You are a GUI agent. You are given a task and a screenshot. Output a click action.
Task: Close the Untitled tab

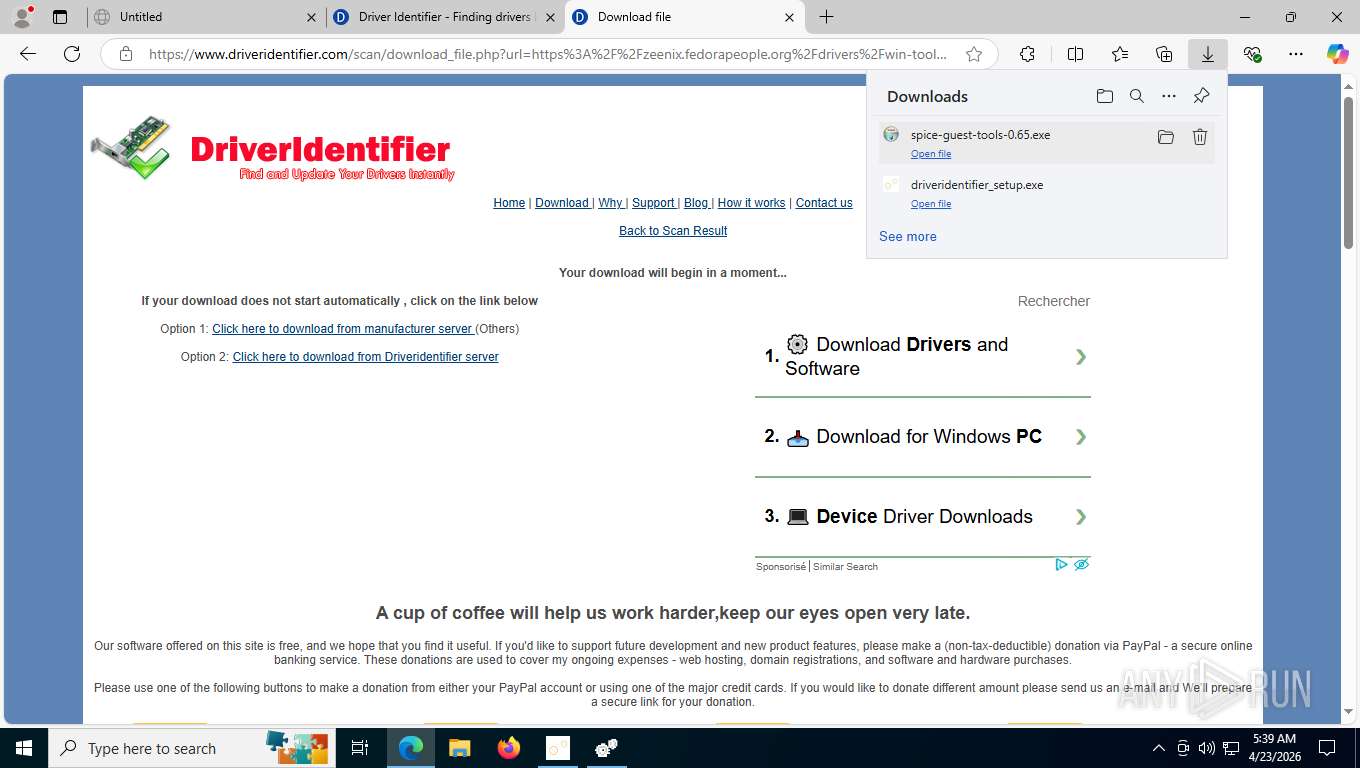click(311, 17)
